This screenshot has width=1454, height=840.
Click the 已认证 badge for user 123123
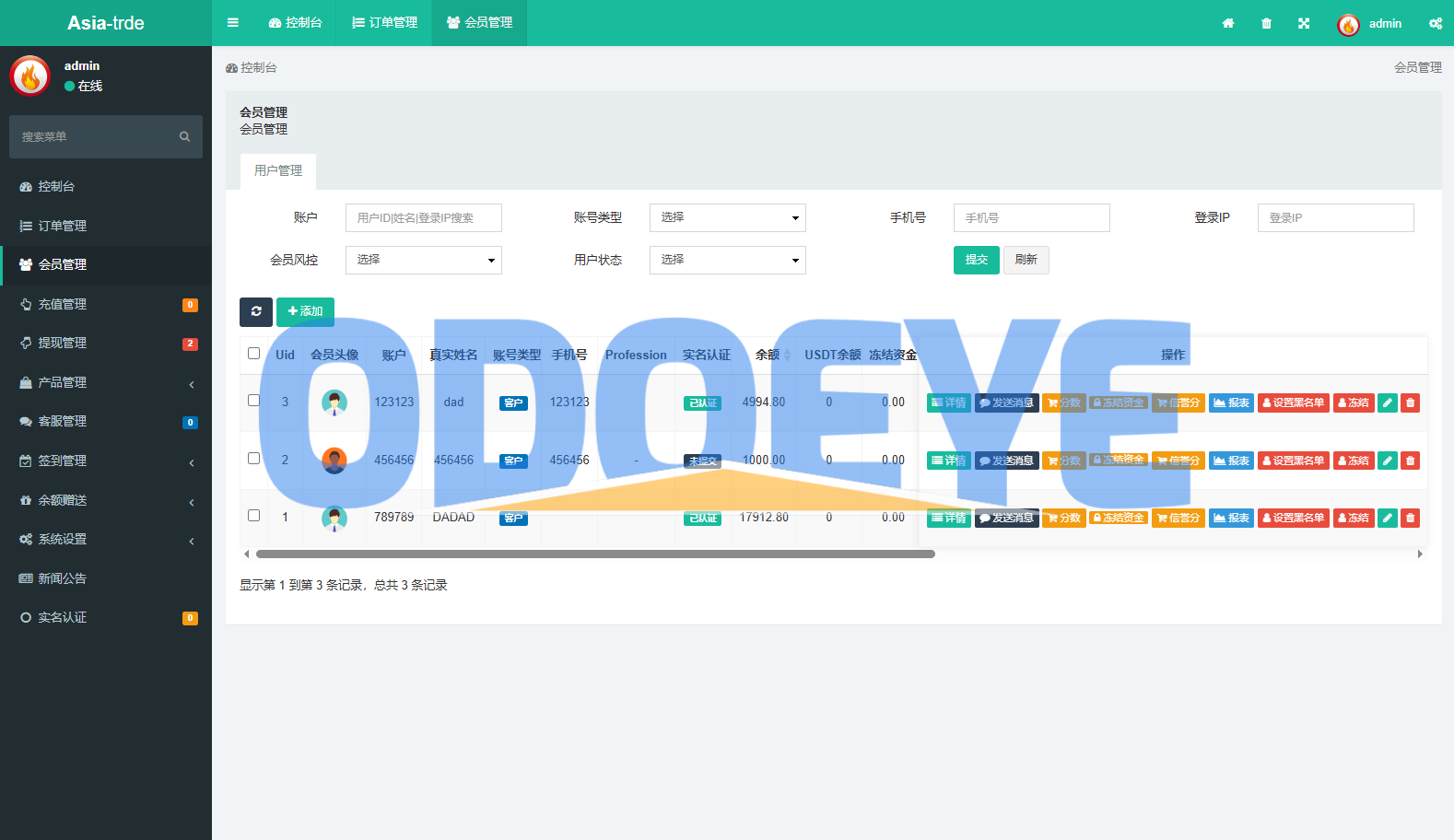click(702, 403)
